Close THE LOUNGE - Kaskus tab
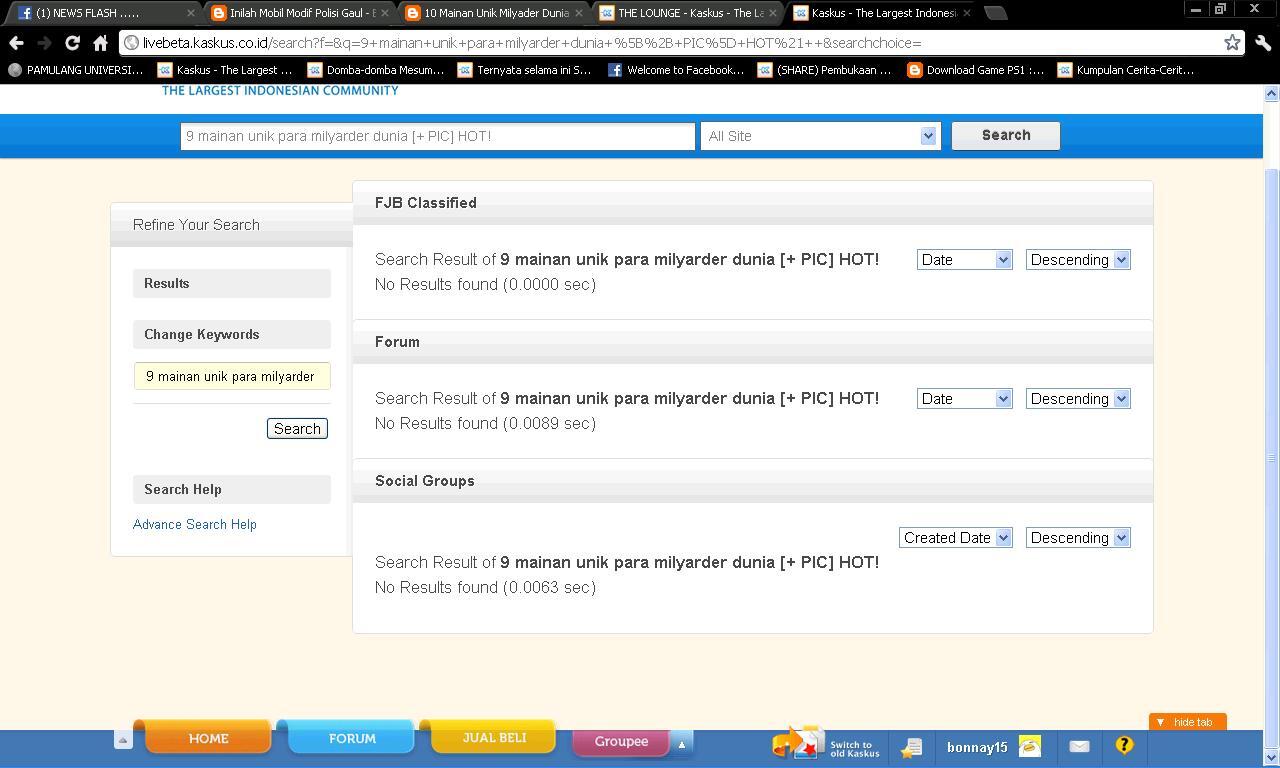Screen dimensions: 1280x768 tap(773, 13)
